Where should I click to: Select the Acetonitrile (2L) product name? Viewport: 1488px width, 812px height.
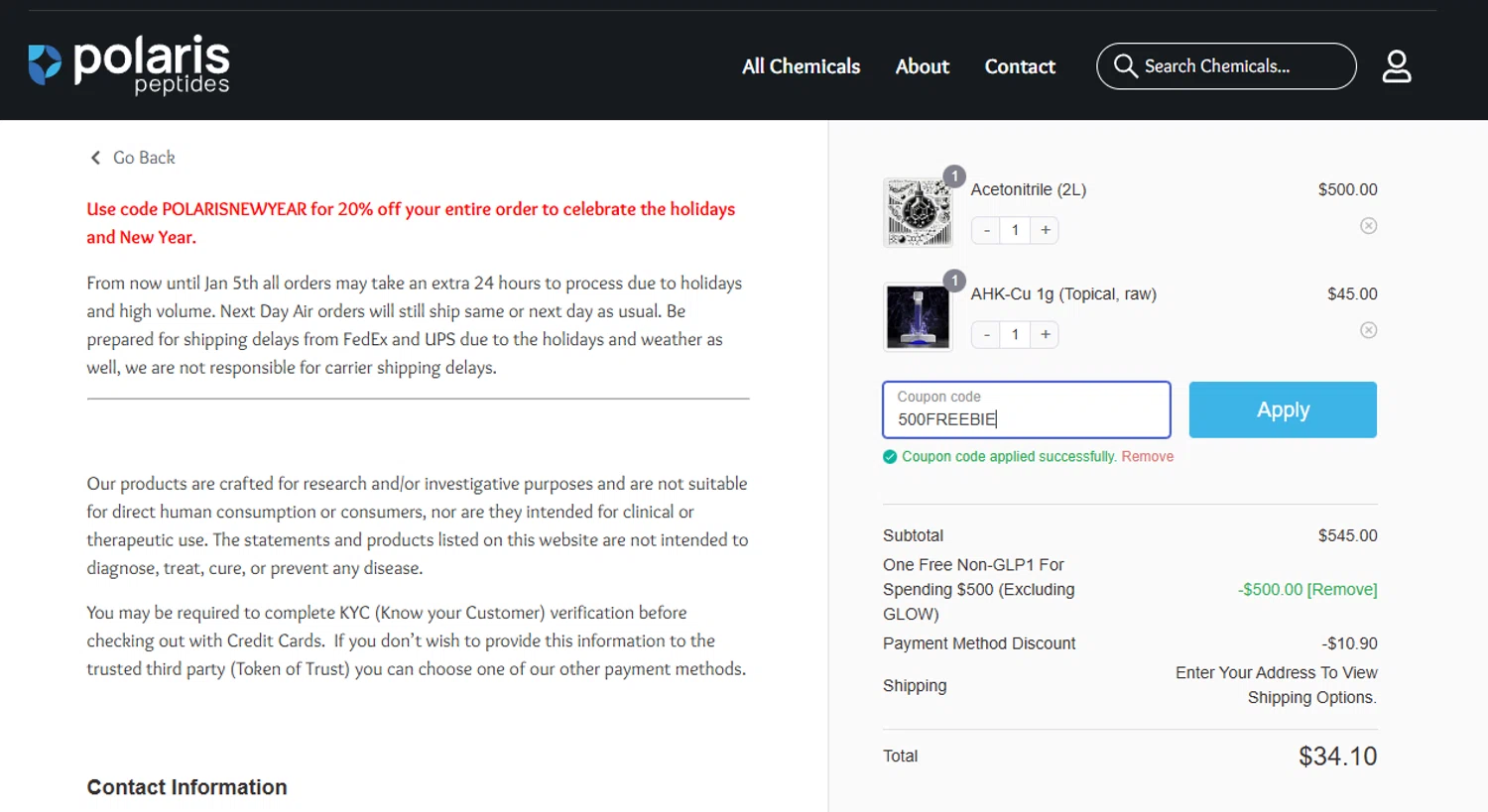coord(1029,189)
